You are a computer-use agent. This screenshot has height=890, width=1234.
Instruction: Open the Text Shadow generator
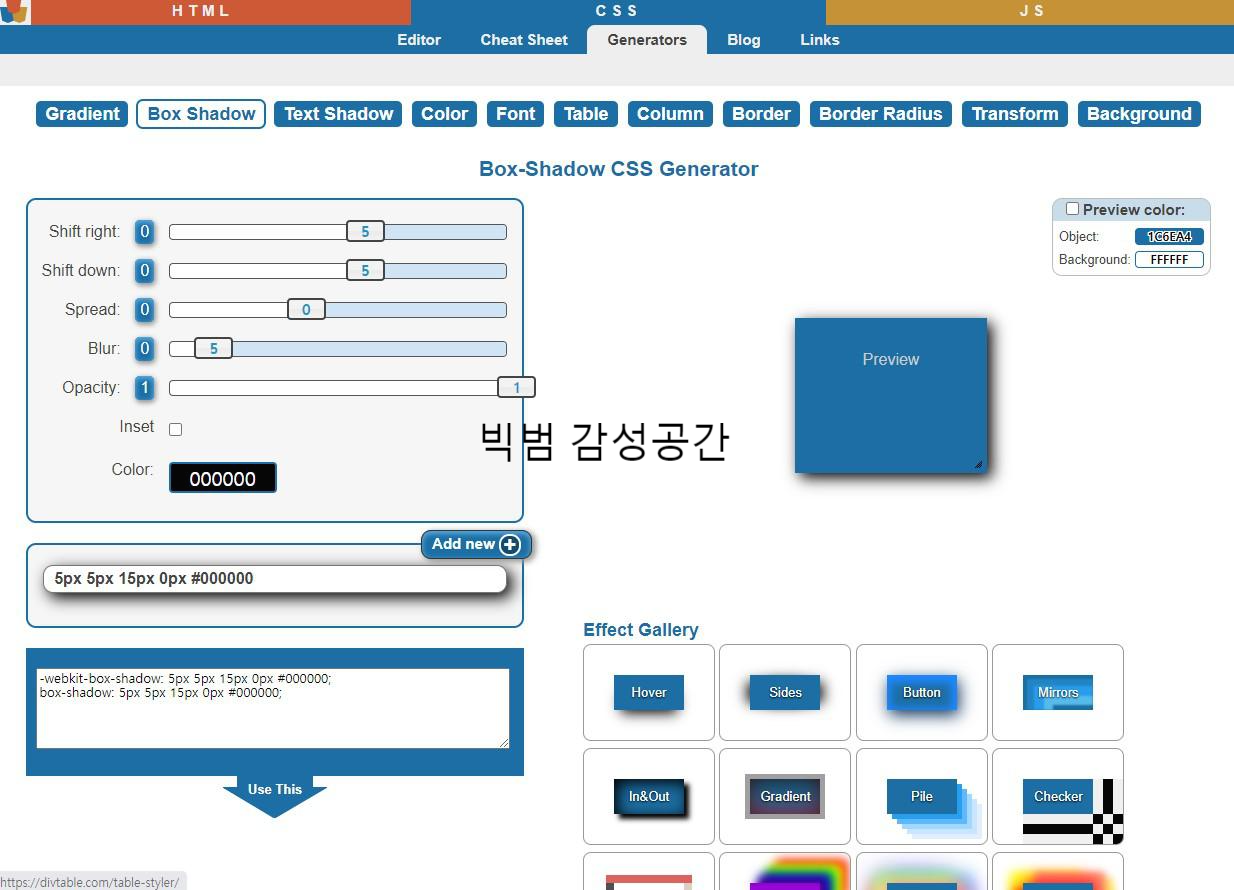click(339, 114)
